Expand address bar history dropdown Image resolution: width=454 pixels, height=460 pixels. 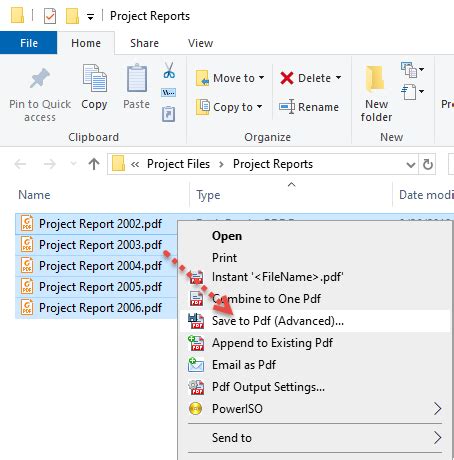(411, 165)
